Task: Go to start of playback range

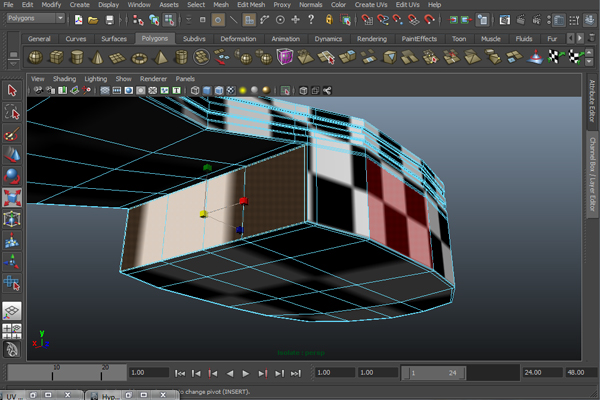Action: (180, 373)
